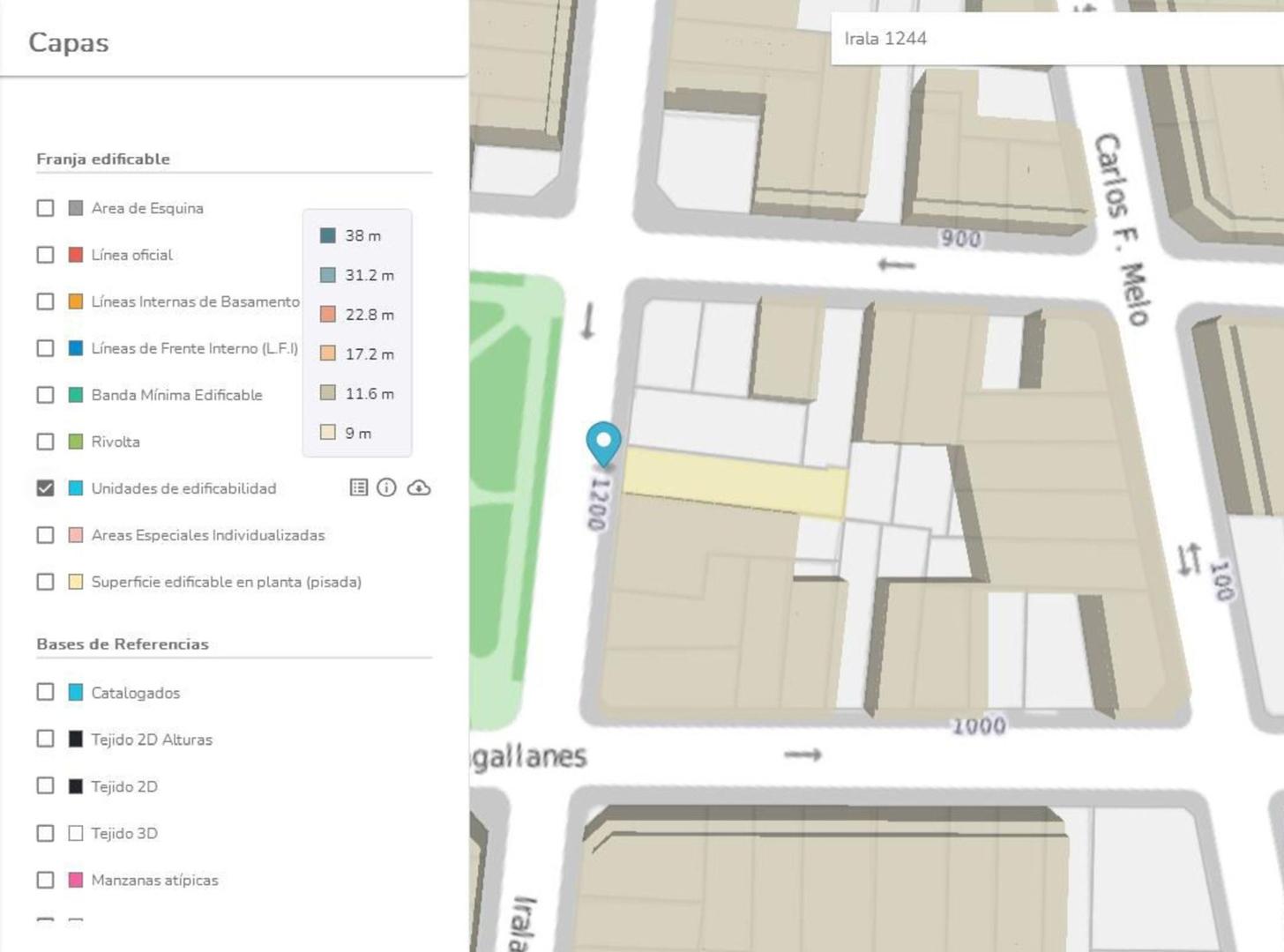The height and width of the screenshot is (952, 1284).
Task: Click the Area de Esquina color swatch
Action: click(76, 208)
